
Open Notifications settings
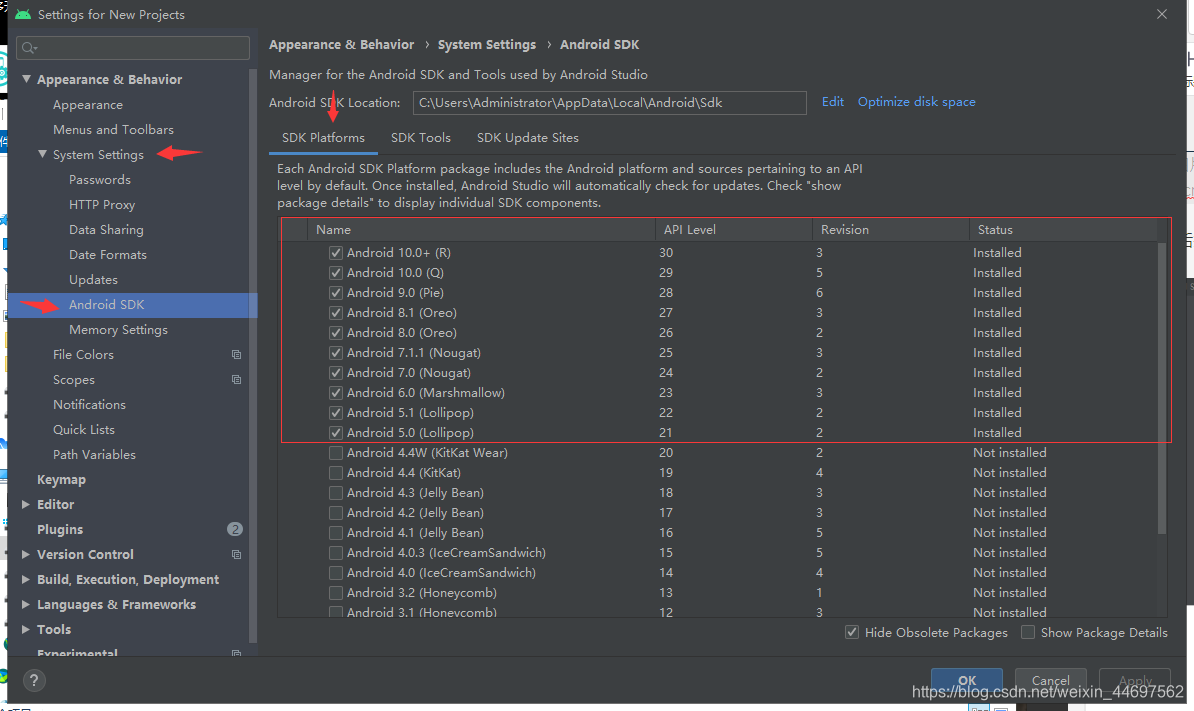coord(89,405)
